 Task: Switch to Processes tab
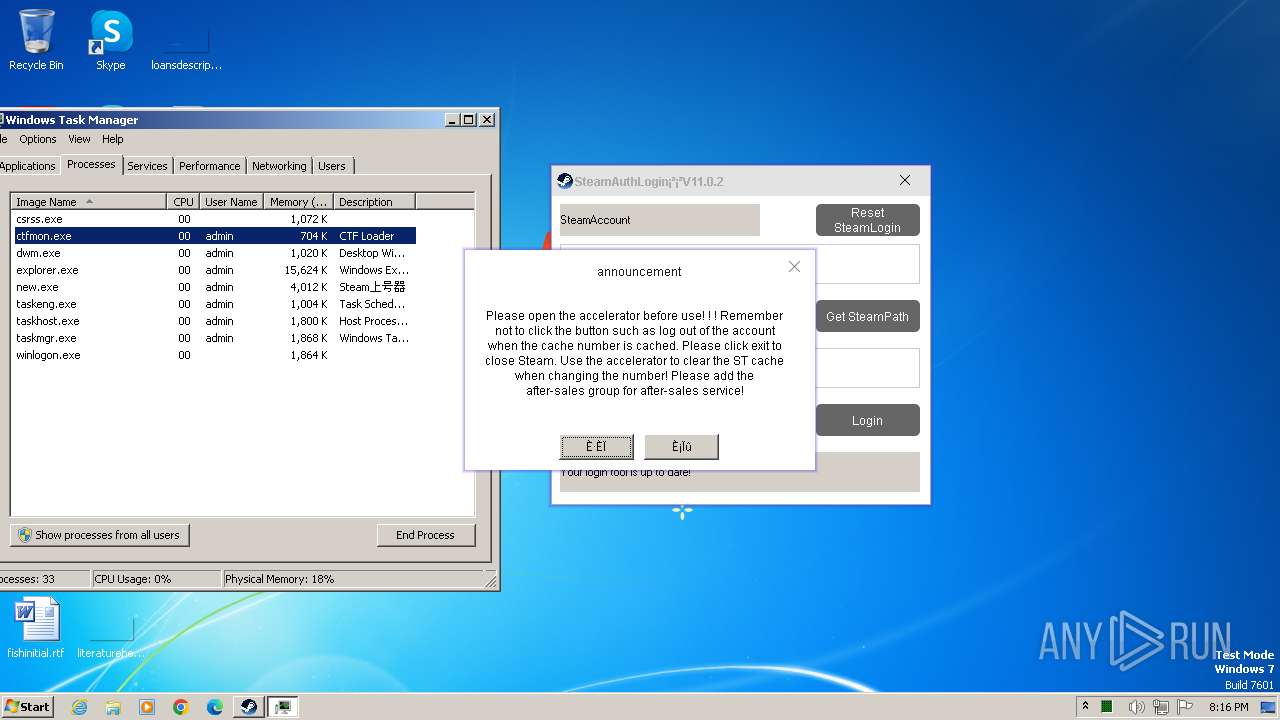pos(91,164)
